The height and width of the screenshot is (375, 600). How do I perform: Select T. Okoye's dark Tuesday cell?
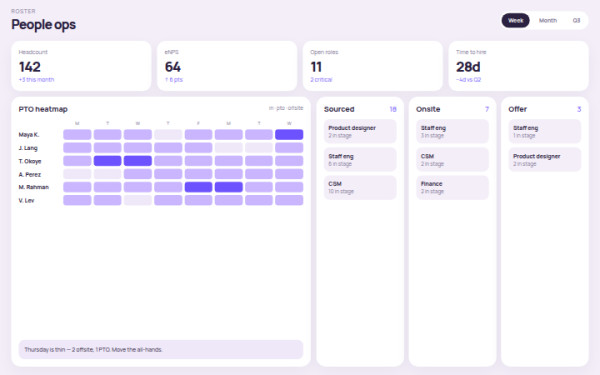(x=108, y=161)
